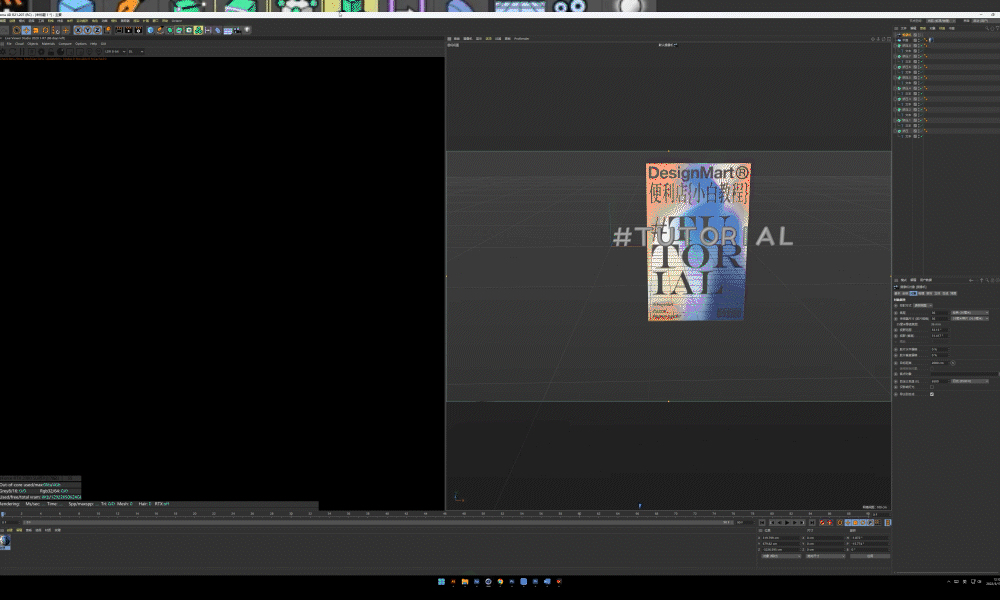Click the timeline playback scheme film icon
This screenshot has width=1000, height=600.
click(888, 523)
